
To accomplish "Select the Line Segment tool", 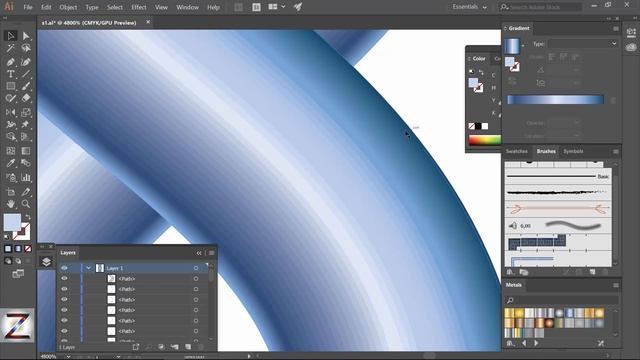I will coord(26,74).
